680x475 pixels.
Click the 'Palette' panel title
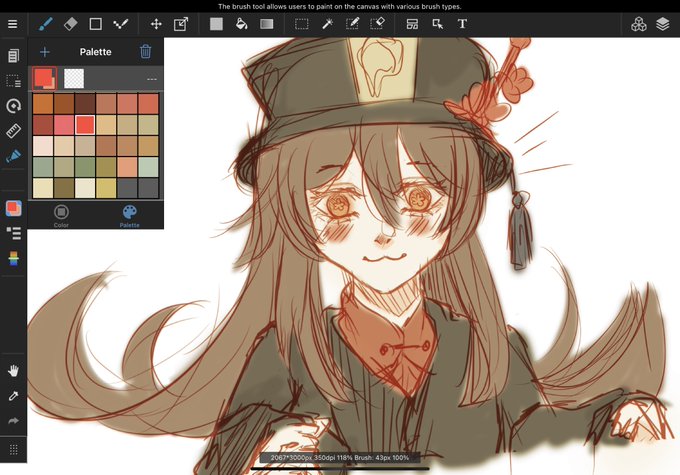95,52
